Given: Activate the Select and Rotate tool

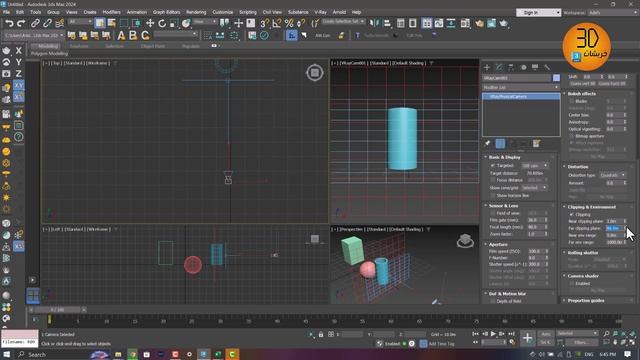Looking at the screenshot, I should (x=162, y=23).
